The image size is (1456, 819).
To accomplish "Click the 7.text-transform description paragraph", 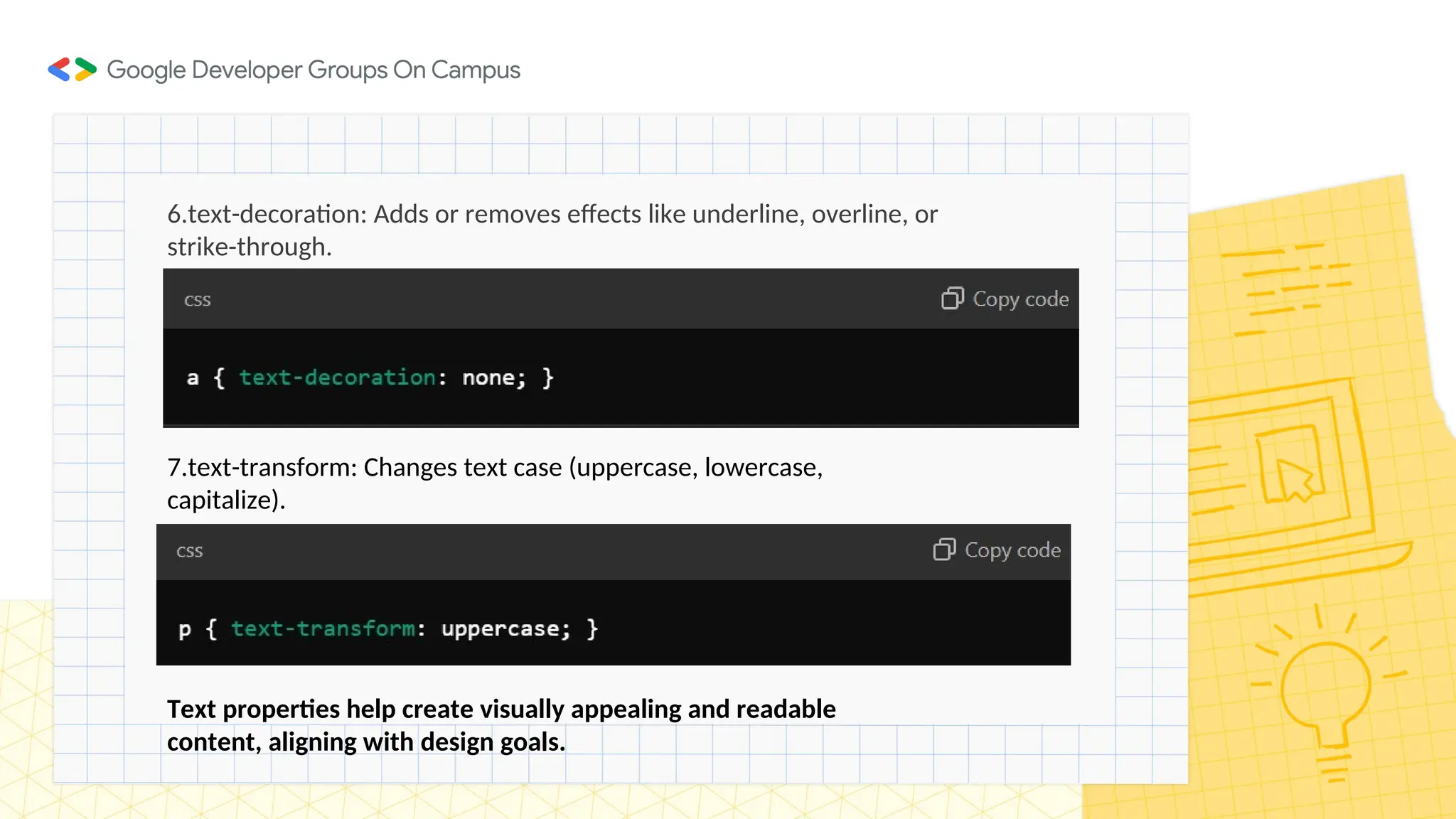I will point(494,483).
